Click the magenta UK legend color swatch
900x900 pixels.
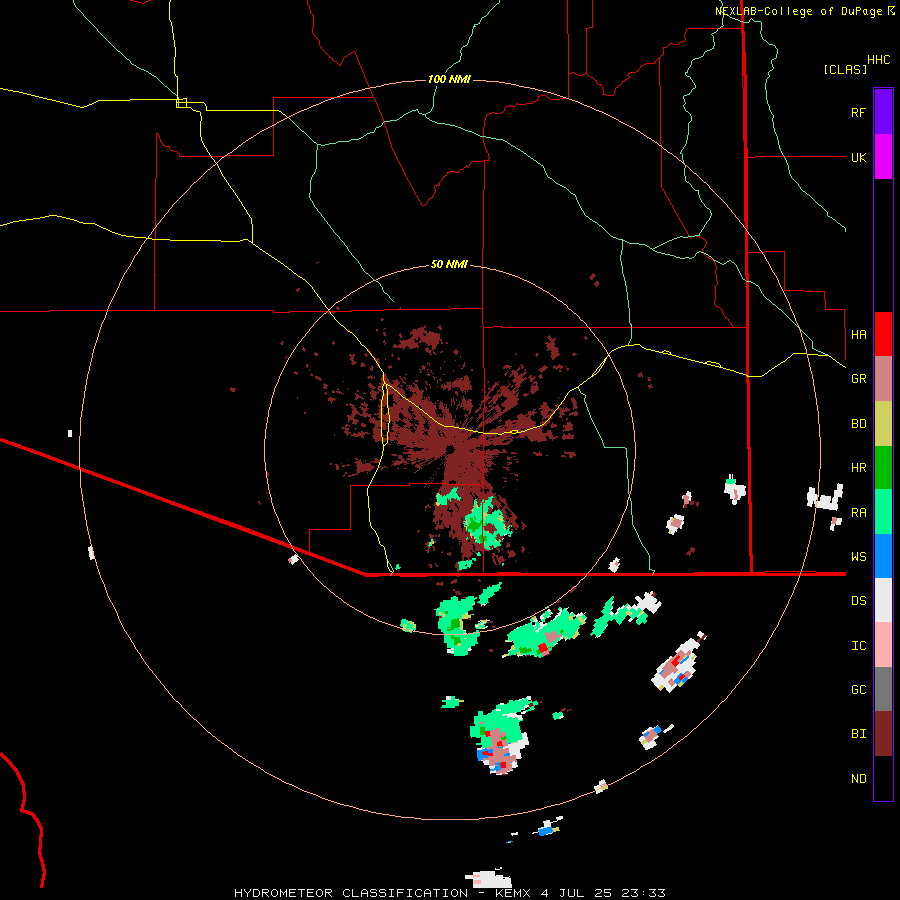tap(883, 157)
